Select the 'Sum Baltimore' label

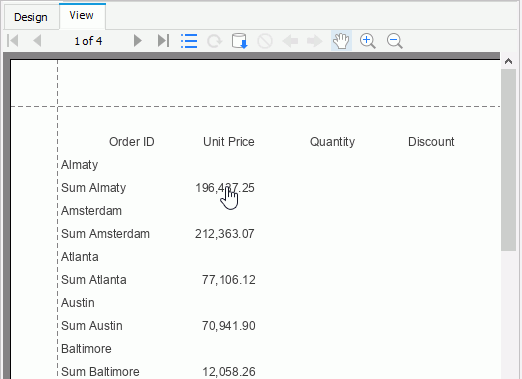click(x=100, y=372)
